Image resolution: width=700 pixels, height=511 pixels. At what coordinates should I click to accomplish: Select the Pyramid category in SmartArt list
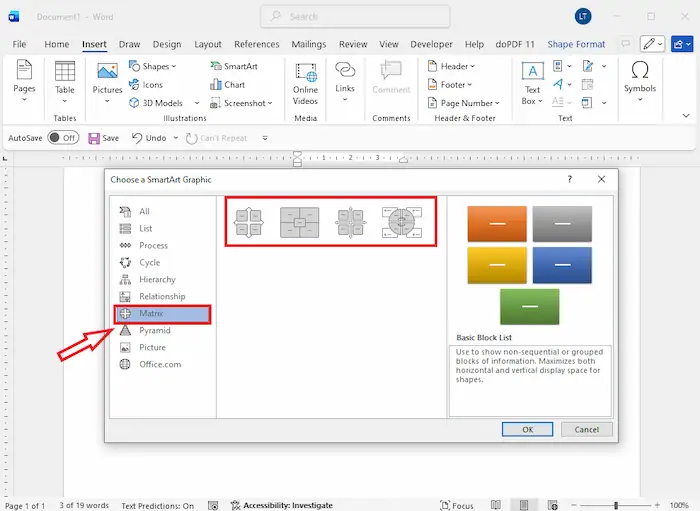pyautogui.click(x=154, y=330)
